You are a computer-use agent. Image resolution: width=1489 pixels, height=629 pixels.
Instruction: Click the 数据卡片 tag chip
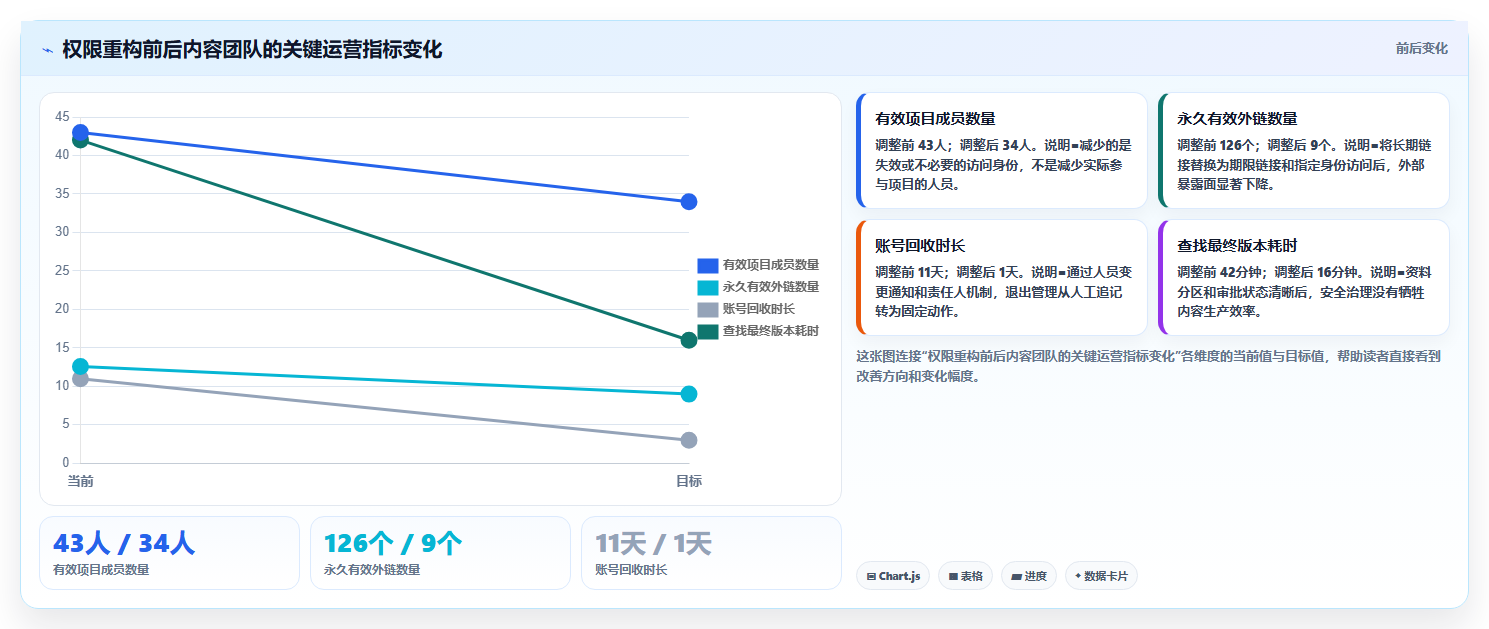[x=1101, y=576]
